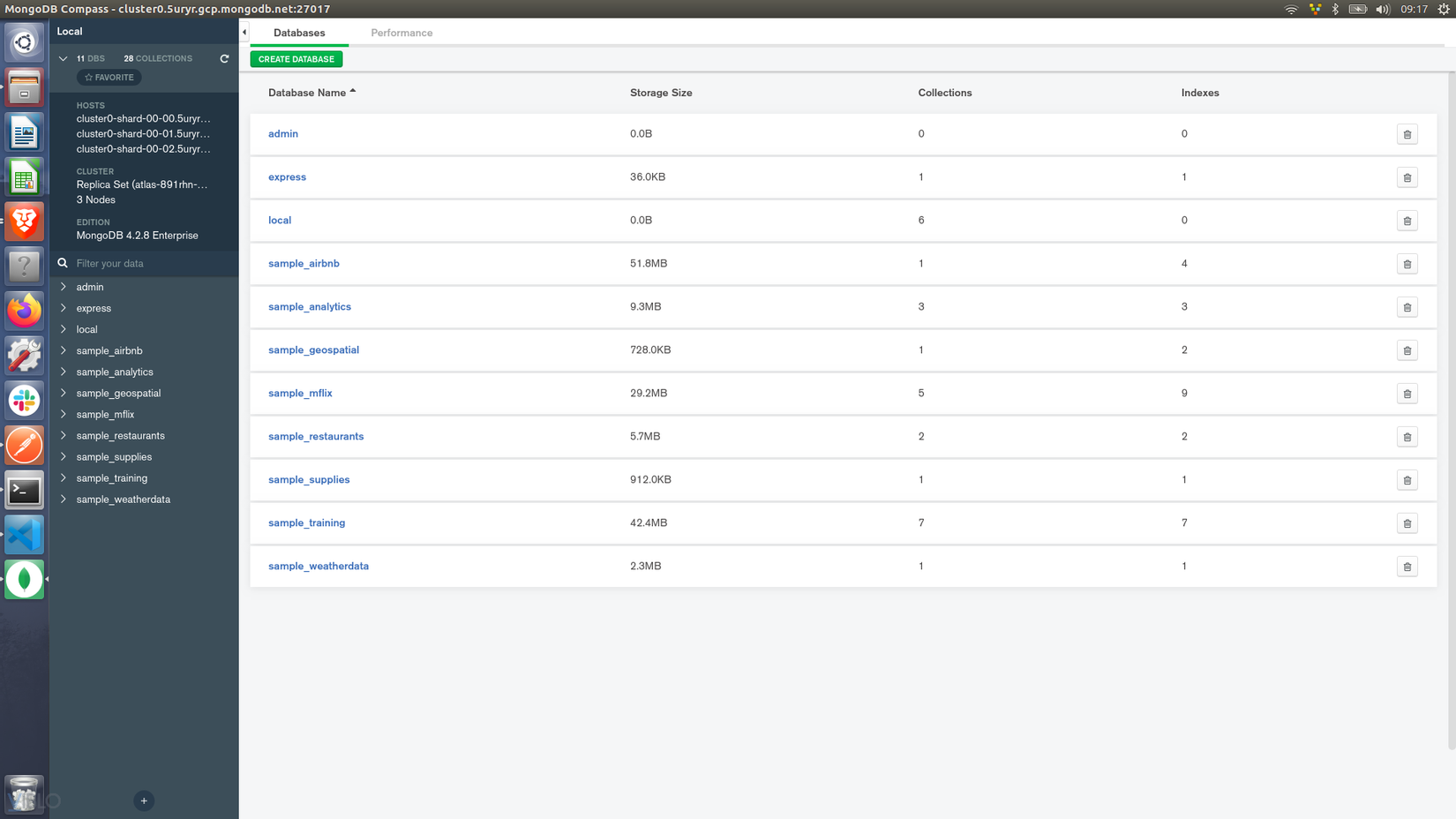Expand the admin database chevron
1456x819 pixels.
64,287
